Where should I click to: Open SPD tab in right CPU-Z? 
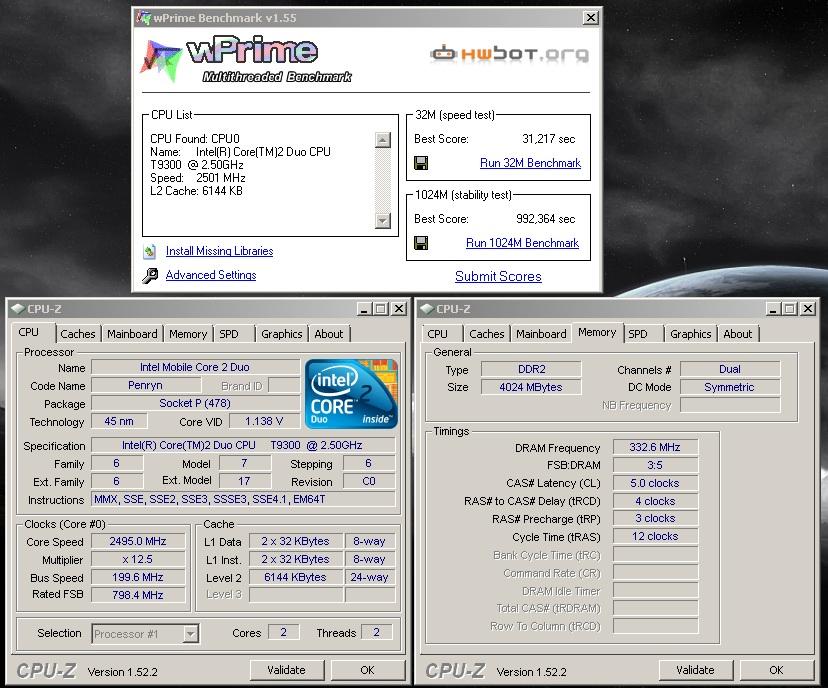click(643, 334)
